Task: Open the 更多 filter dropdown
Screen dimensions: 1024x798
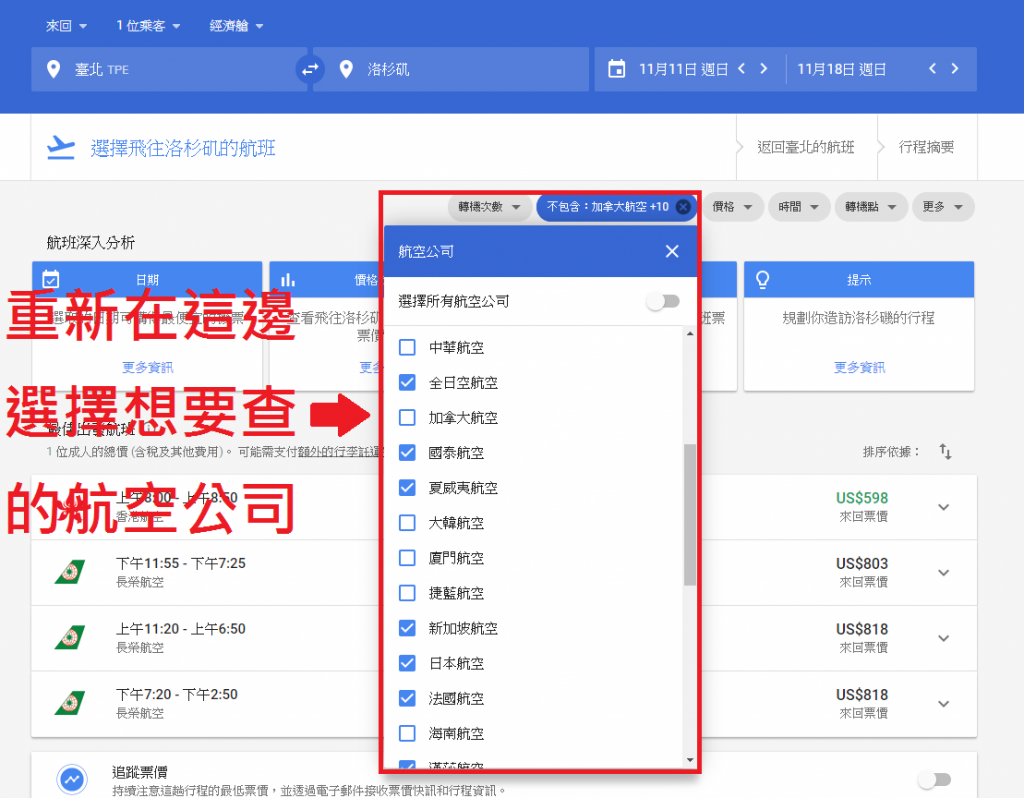Action: pos(943,207)
